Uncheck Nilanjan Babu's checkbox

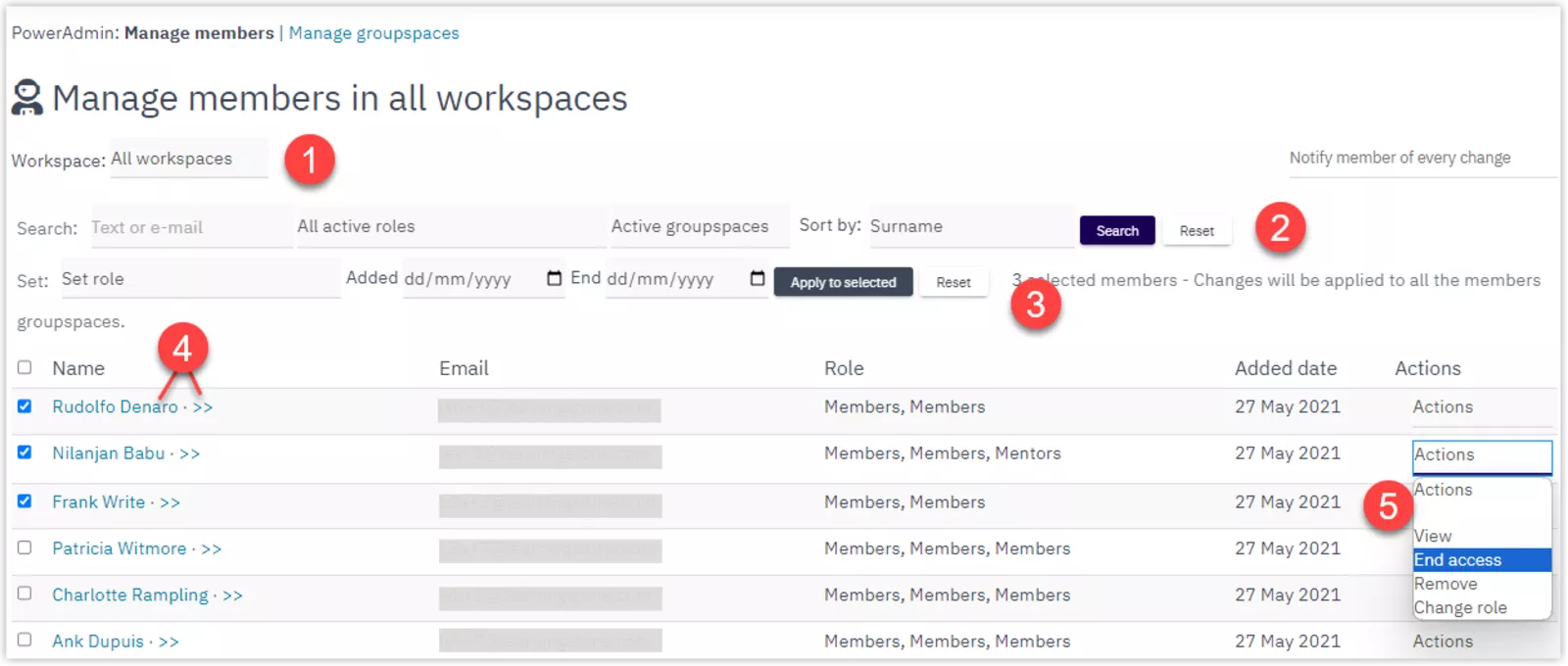(24, 452)
